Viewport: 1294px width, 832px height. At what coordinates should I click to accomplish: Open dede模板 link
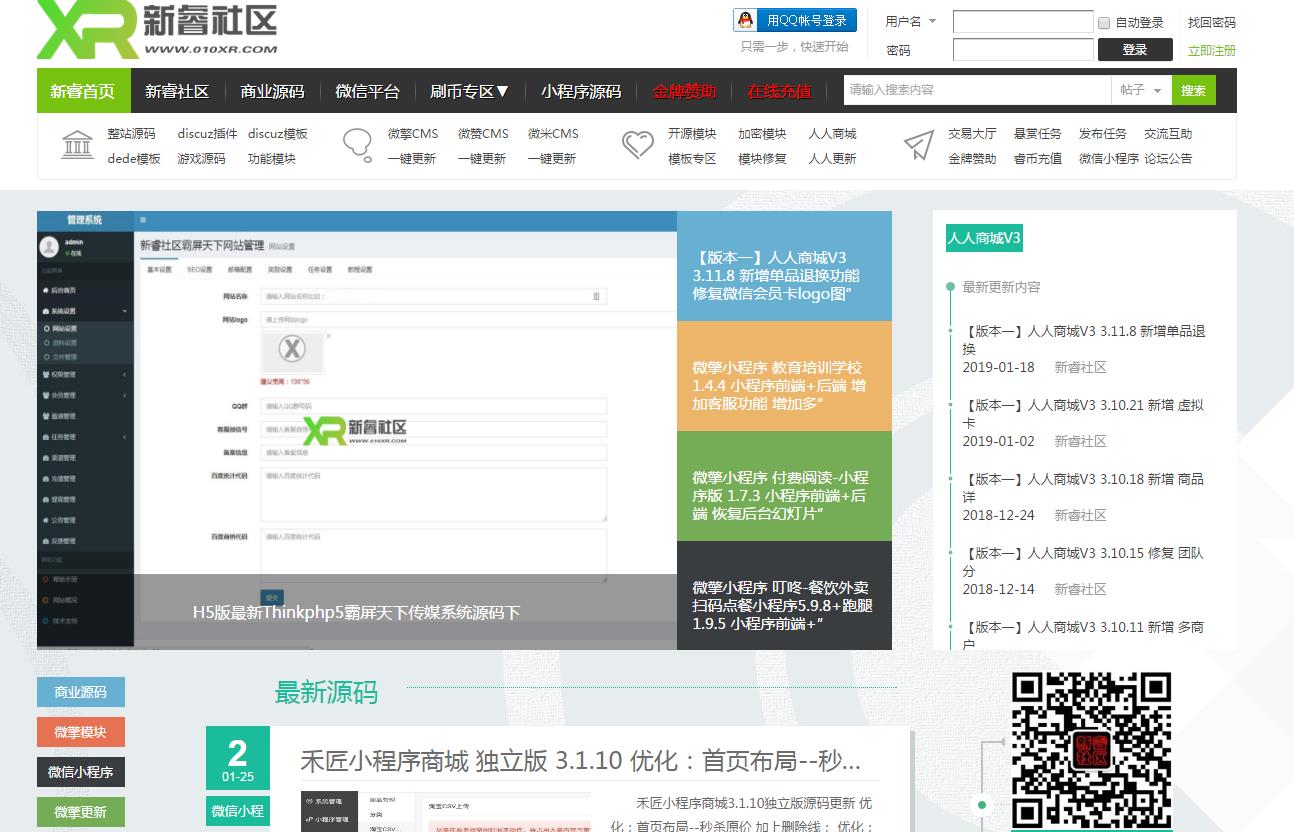(134, 158)
